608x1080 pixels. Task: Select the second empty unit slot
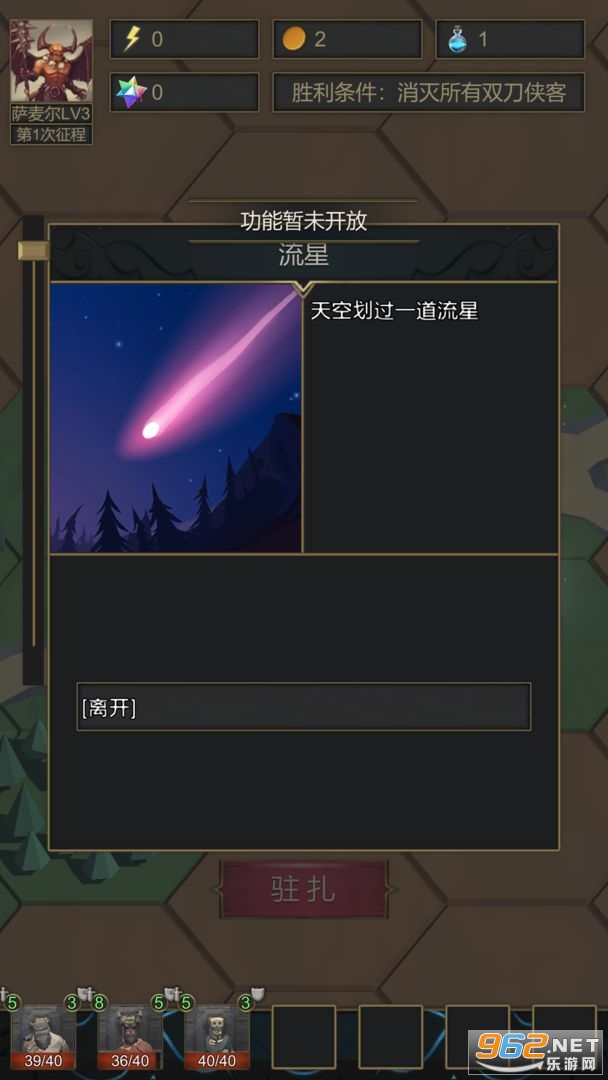point(390,1037)
